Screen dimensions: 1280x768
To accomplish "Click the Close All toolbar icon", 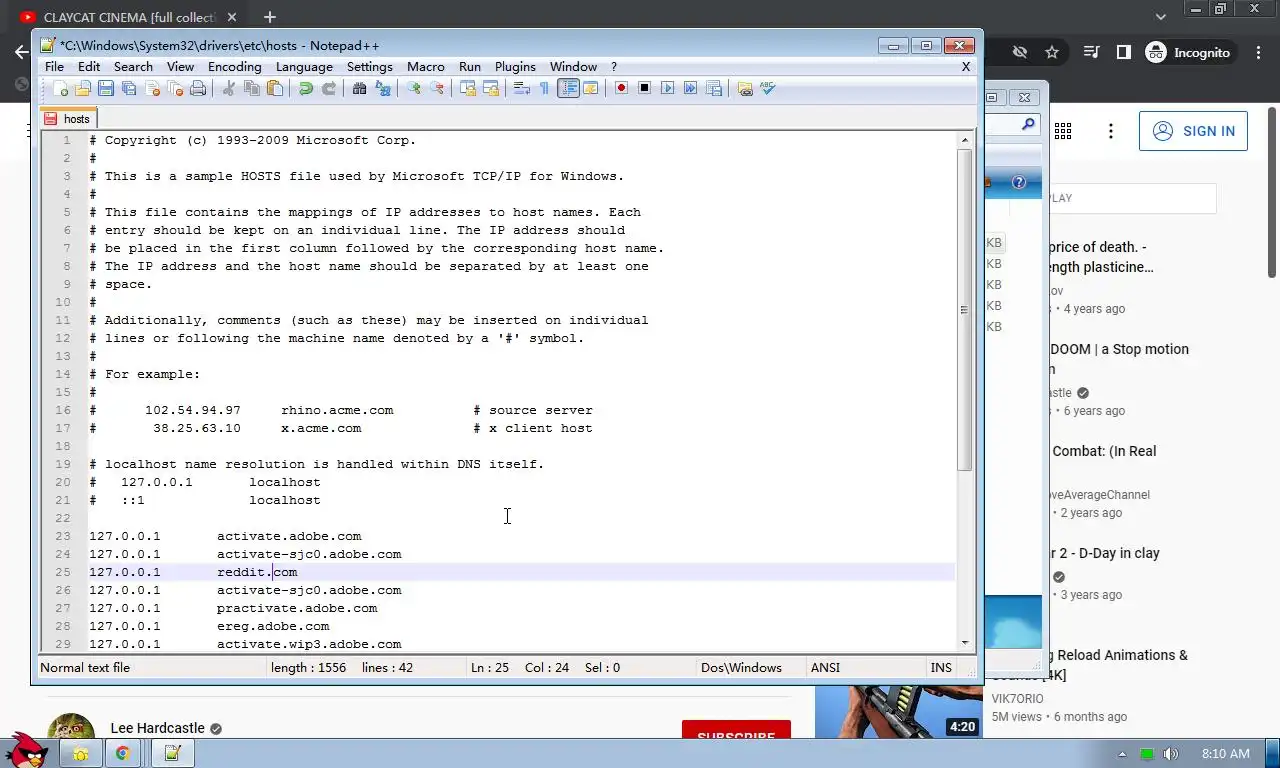I will pyautogui.click(x=175, y=88).
